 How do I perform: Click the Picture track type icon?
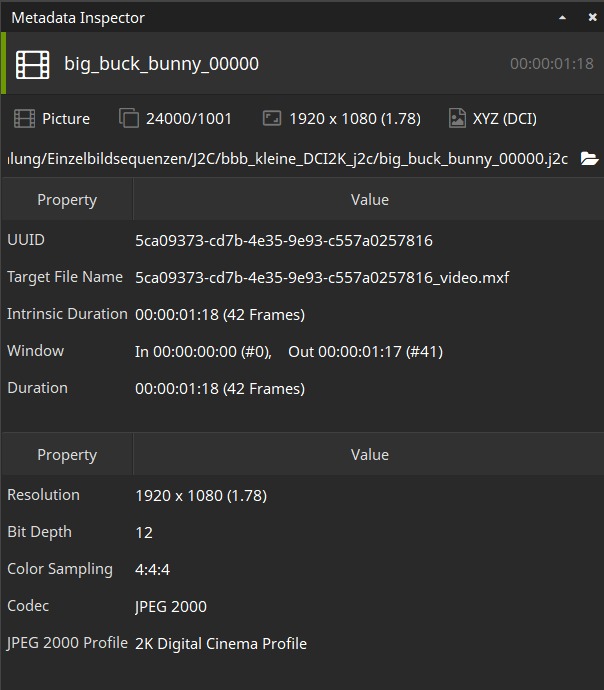[x=24, y=119]
